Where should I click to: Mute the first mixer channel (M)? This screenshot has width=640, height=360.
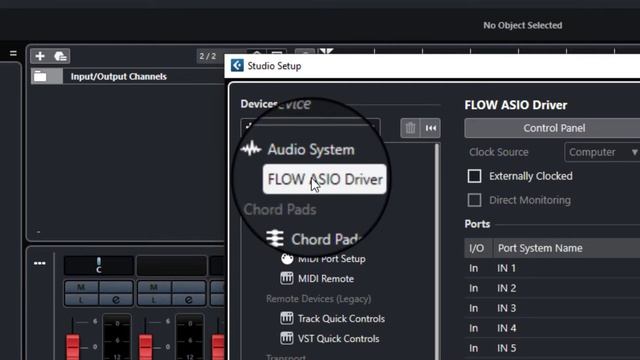(81, 287)
